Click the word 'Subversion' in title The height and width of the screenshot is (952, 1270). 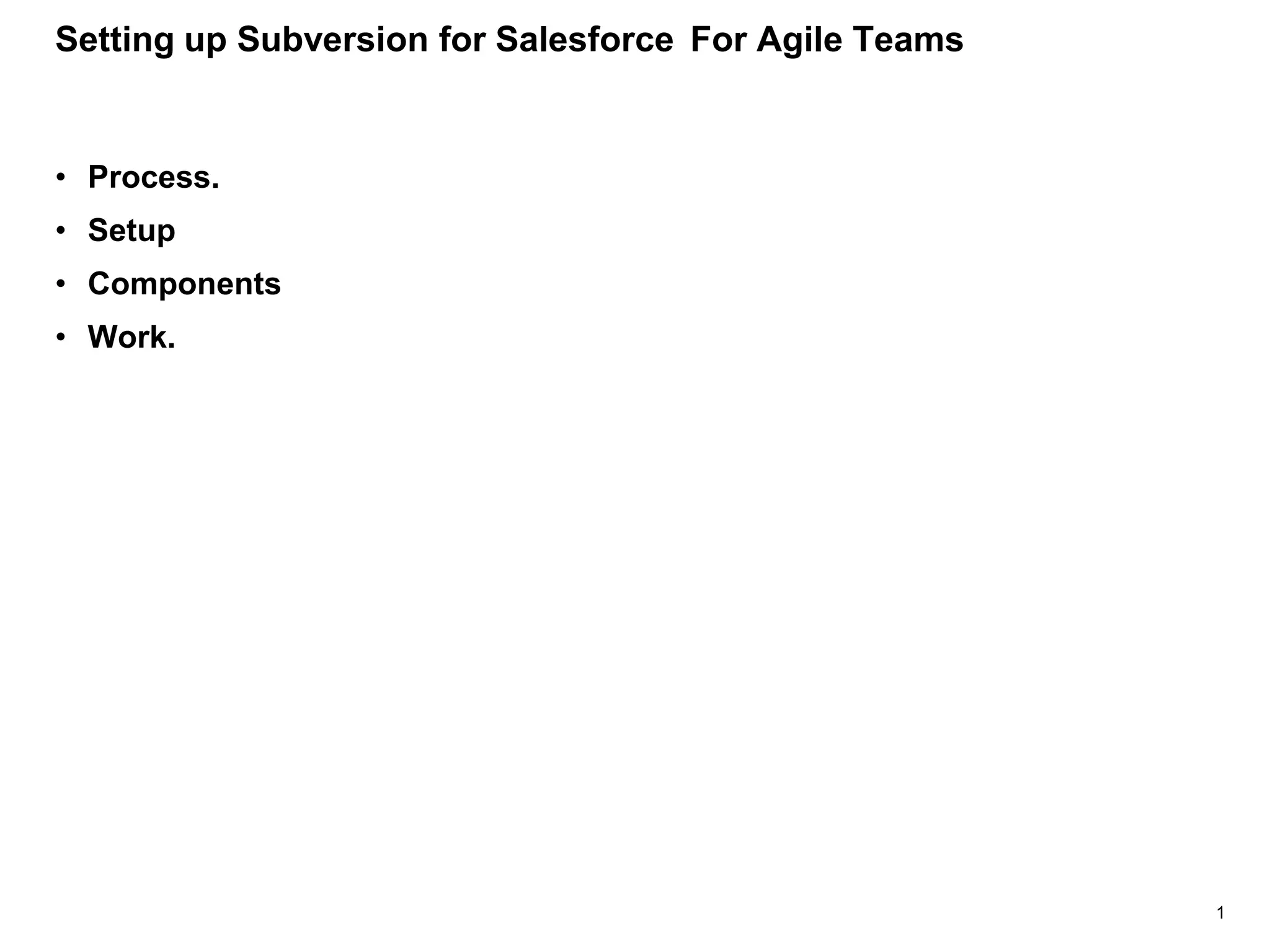(x=332, y=40)
